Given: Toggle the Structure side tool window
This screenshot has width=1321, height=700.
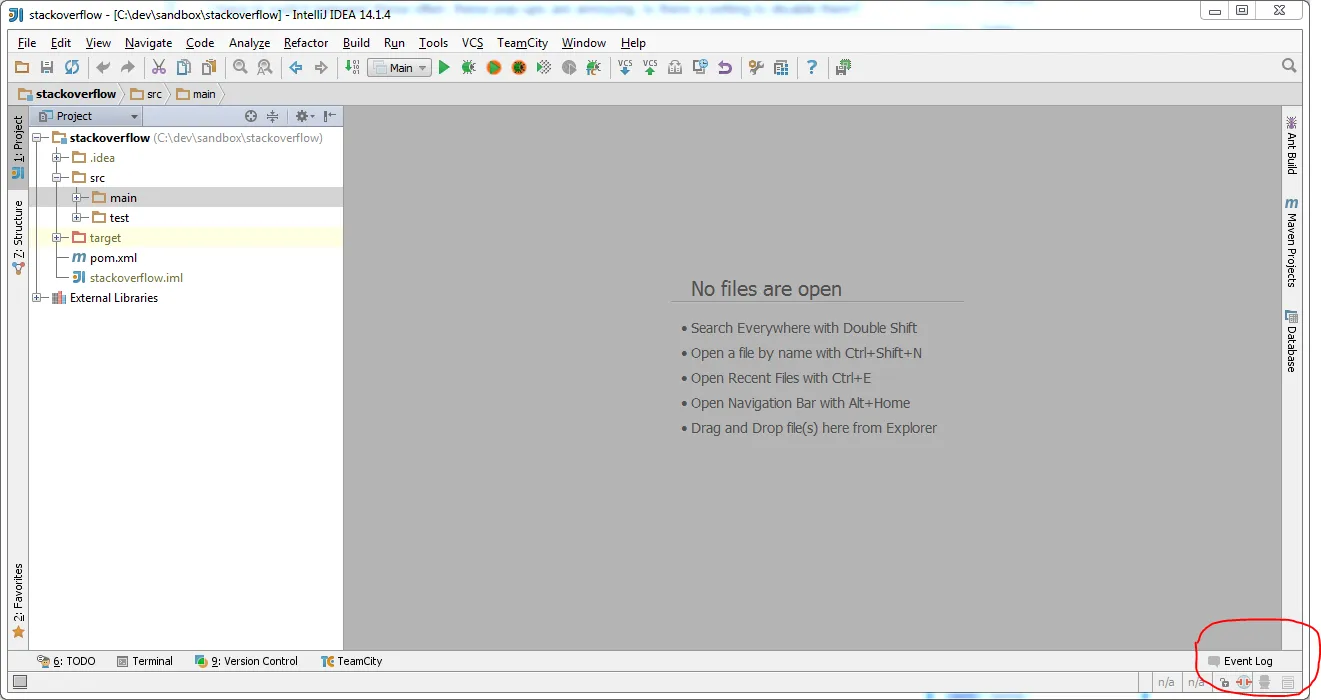Looking at the screenshot, I should [x=18, y=237].
